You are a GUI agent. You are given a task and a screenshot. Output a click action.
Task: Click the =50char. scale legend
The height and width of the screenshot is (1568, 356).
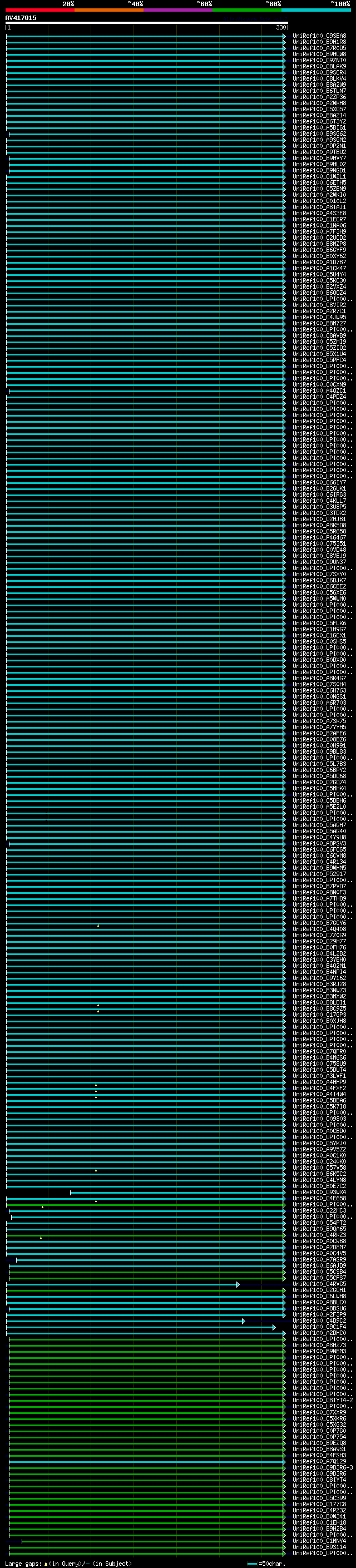[x=266, y=1564]
